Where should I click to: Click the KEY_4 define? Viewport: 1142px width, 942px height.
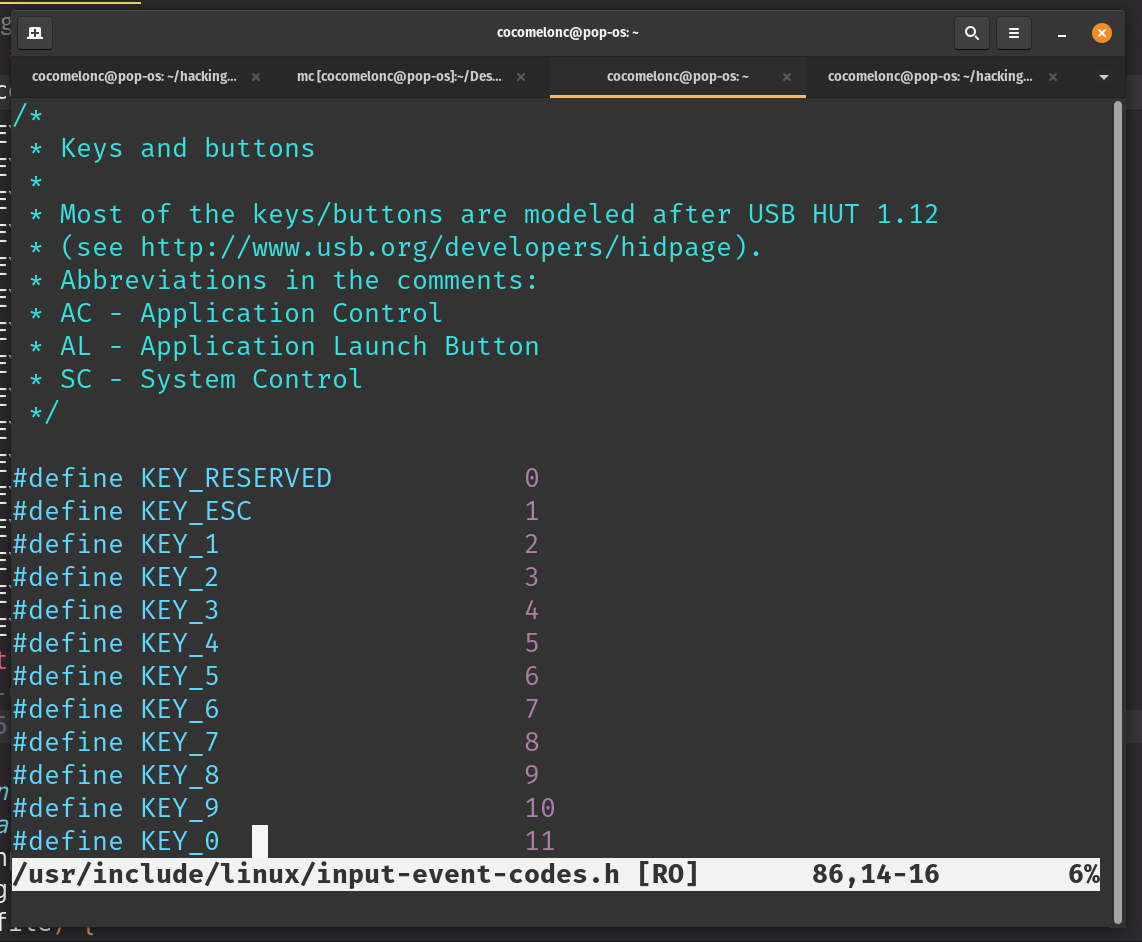coord(116,643)
